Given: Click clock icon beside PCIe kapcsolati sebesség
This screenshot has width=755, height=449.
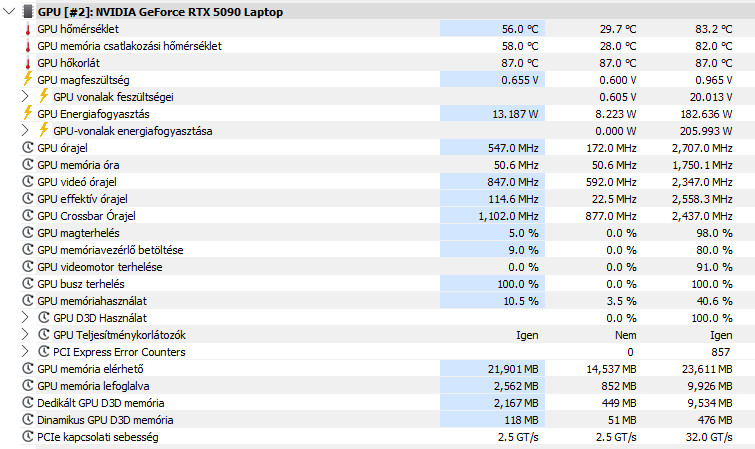Looking at the screenshot, I should click(x=28, y=436).
